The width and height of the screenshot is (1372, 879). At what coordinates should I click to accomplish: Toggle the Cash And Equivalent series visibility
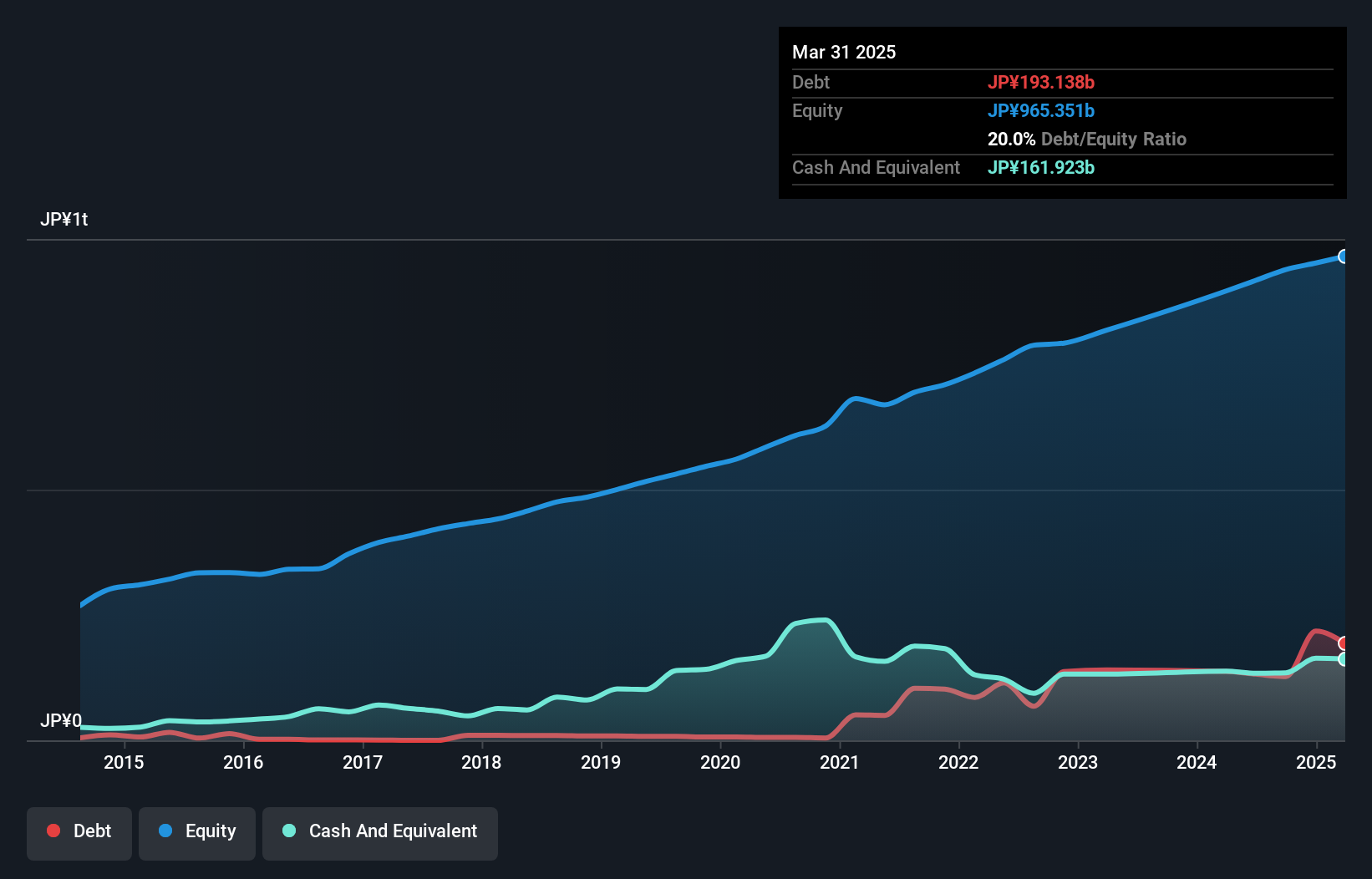pos(379,832)
